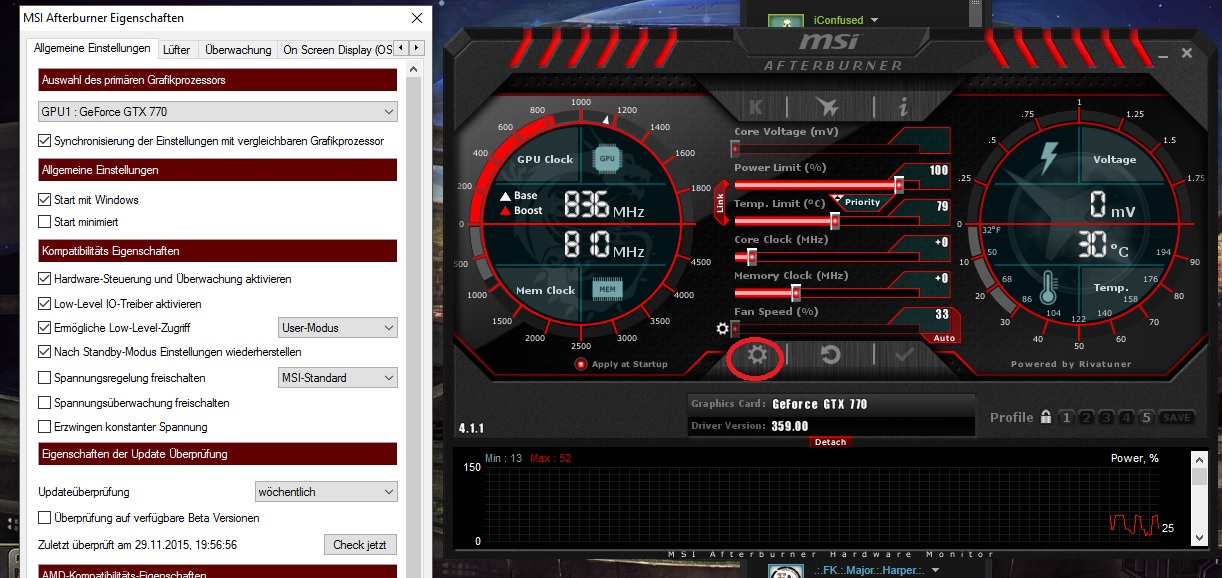Switch to the On Screen Display tab

pyautogui.click(x=337, y=49)
